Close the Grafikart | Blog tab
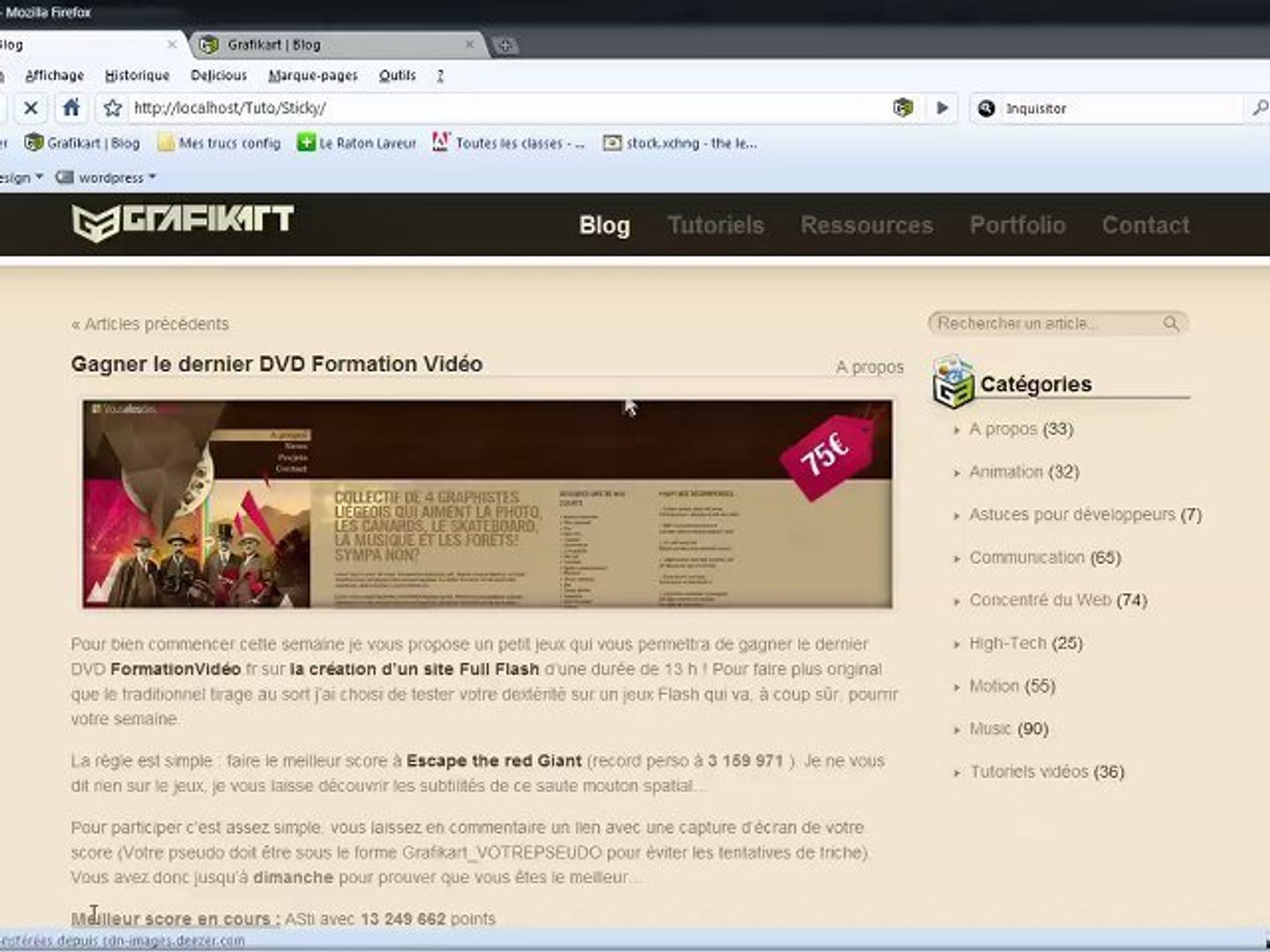 click(469, 44)
